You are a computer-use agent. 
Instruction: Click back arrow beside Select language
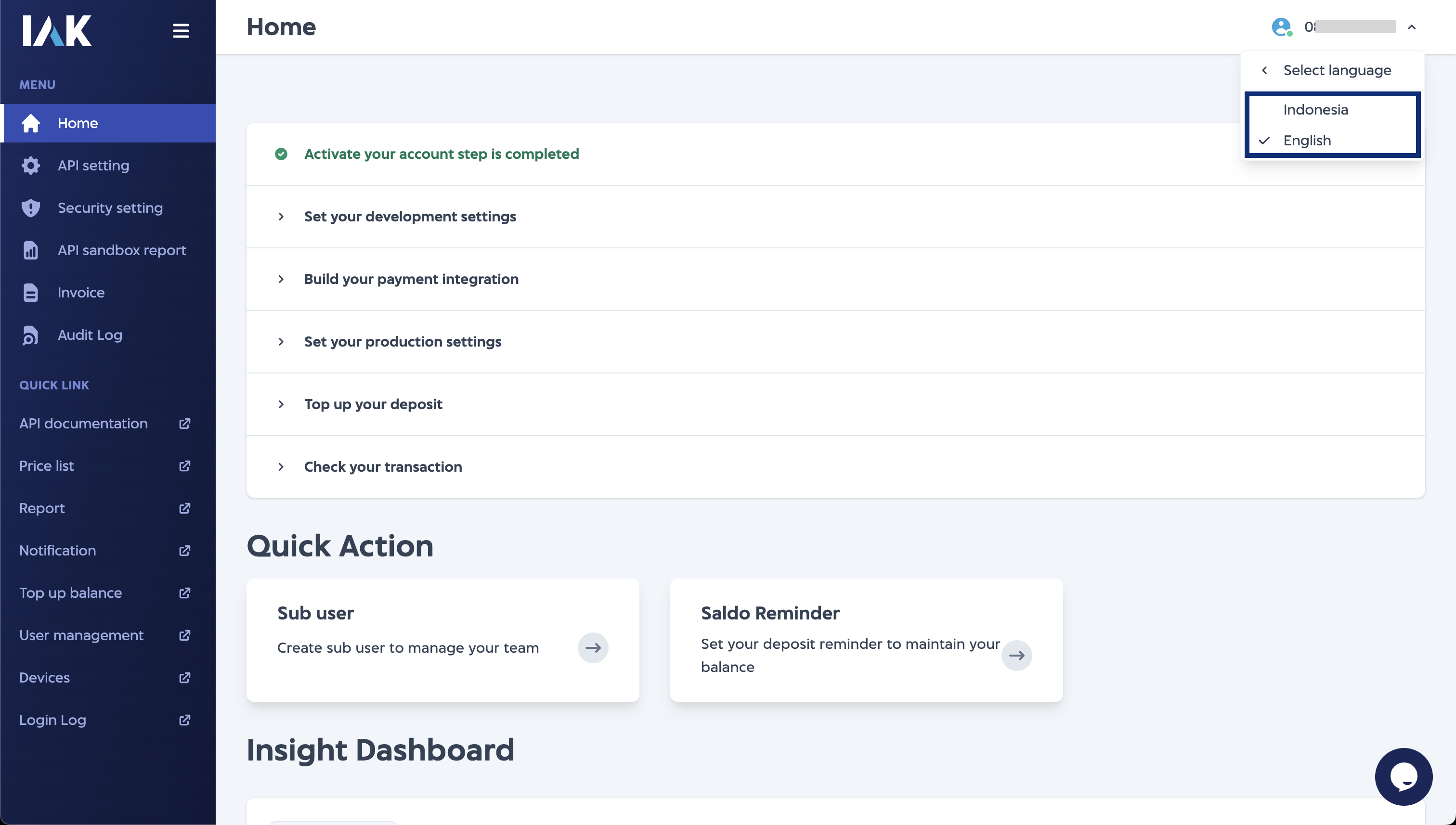click(1264, 70)
